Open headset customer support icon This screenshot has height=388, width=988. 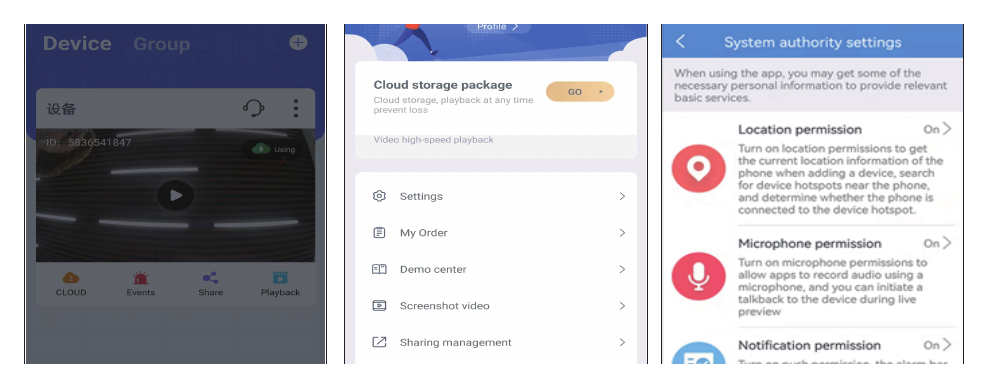[x=253, y=108]
